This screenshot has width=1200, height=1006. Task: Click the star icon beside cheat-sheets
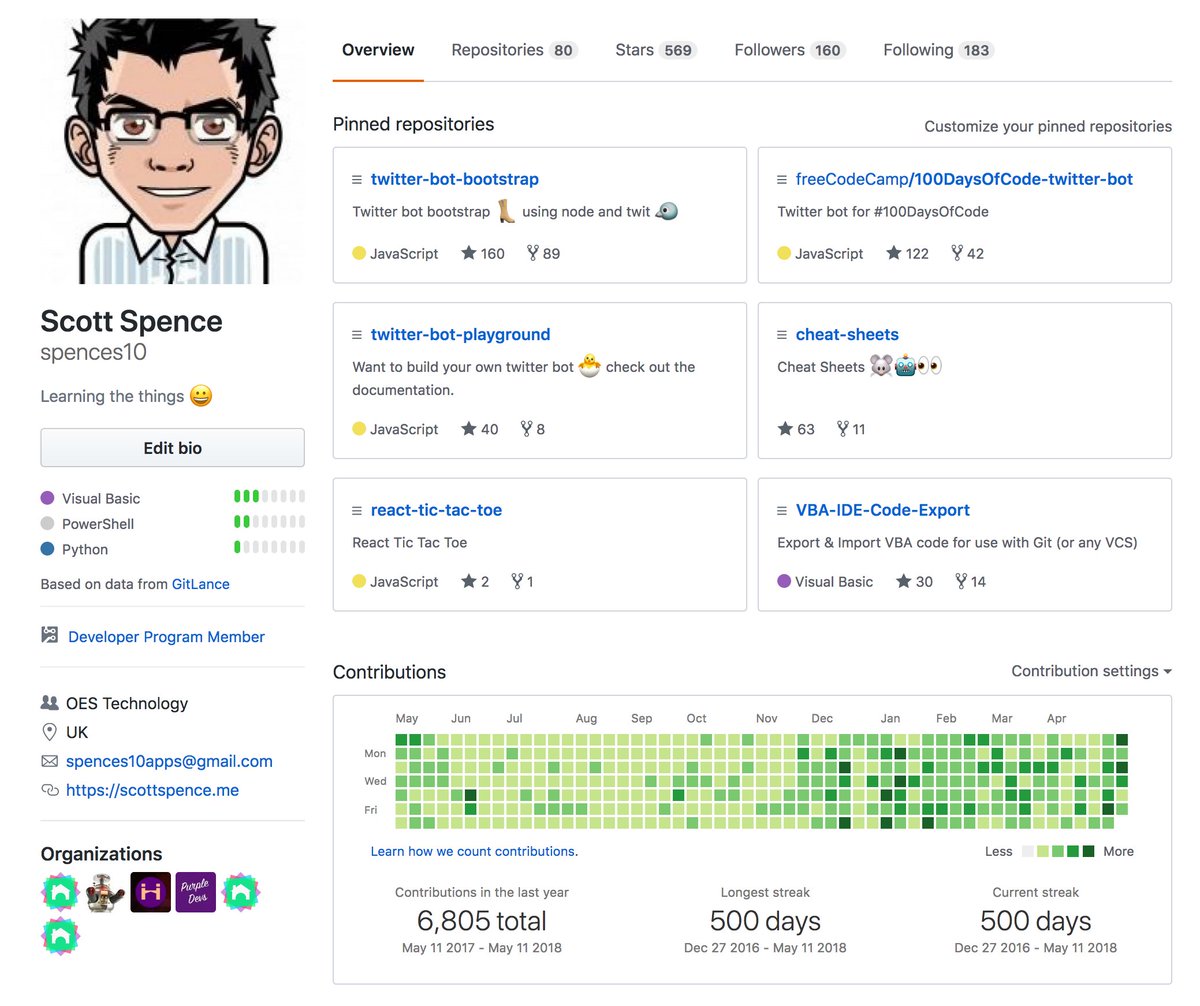(786, 428)
